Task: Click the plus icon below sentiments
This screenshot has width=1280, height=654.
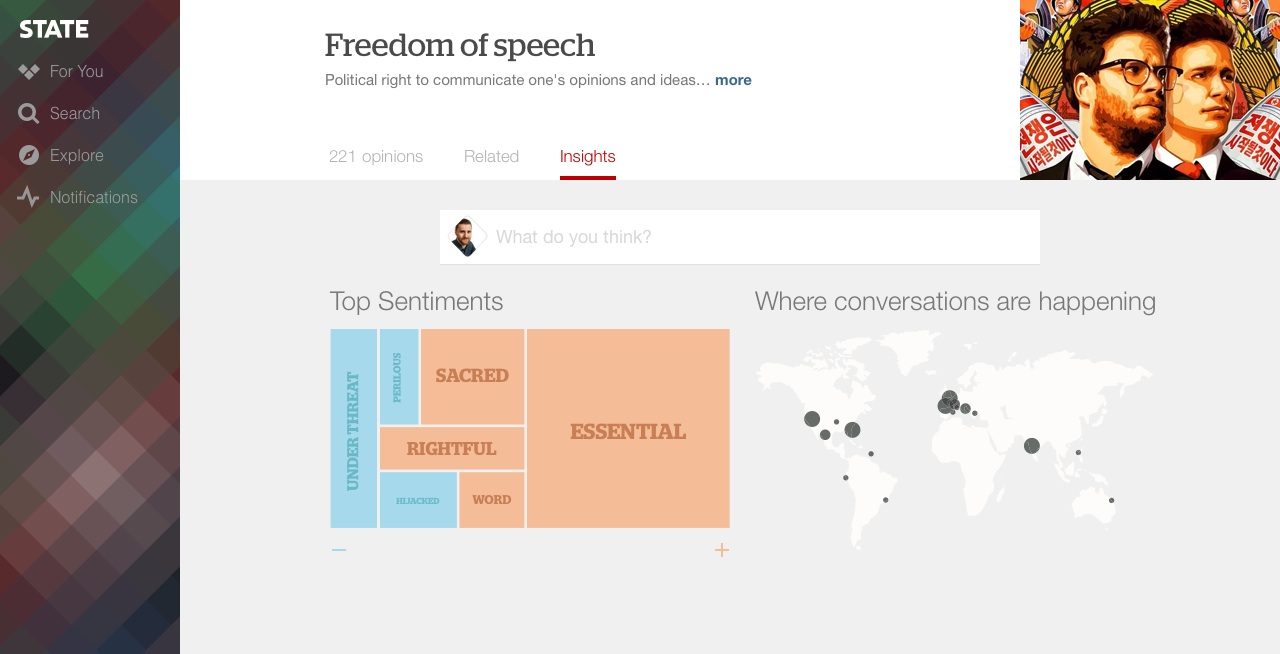Action: point(722,550)
